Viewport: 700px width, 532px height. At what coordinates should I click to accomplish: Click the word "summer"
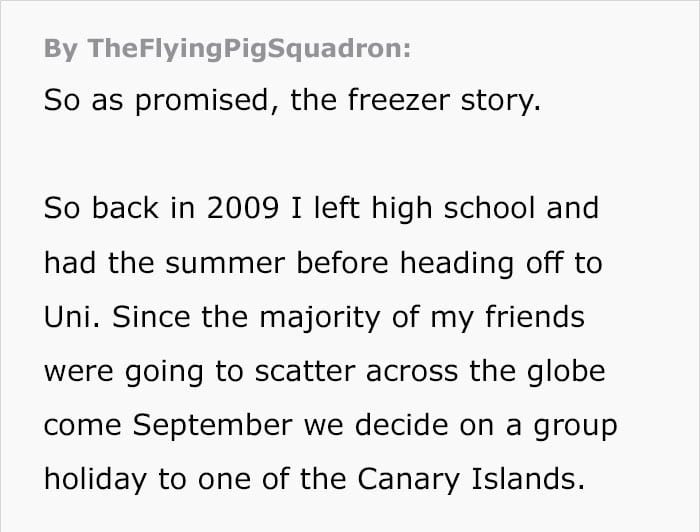225,264
